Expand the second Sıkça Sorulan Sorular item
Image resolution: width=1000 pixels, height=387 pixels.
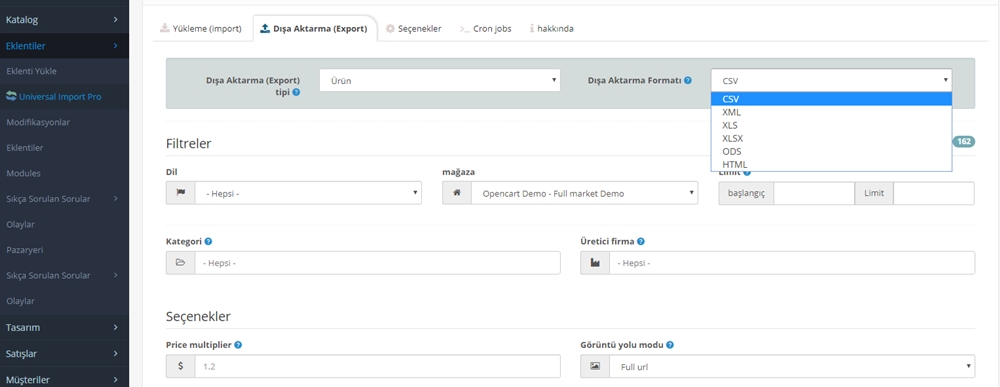(x=64, y=275)
